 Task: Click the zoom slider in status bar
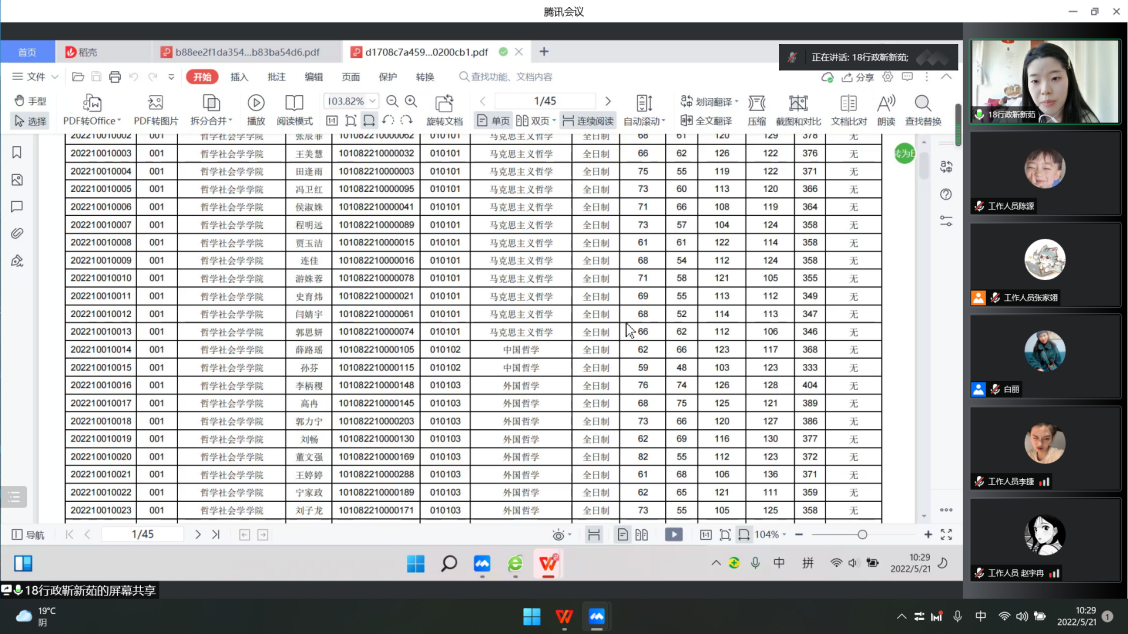862,535
